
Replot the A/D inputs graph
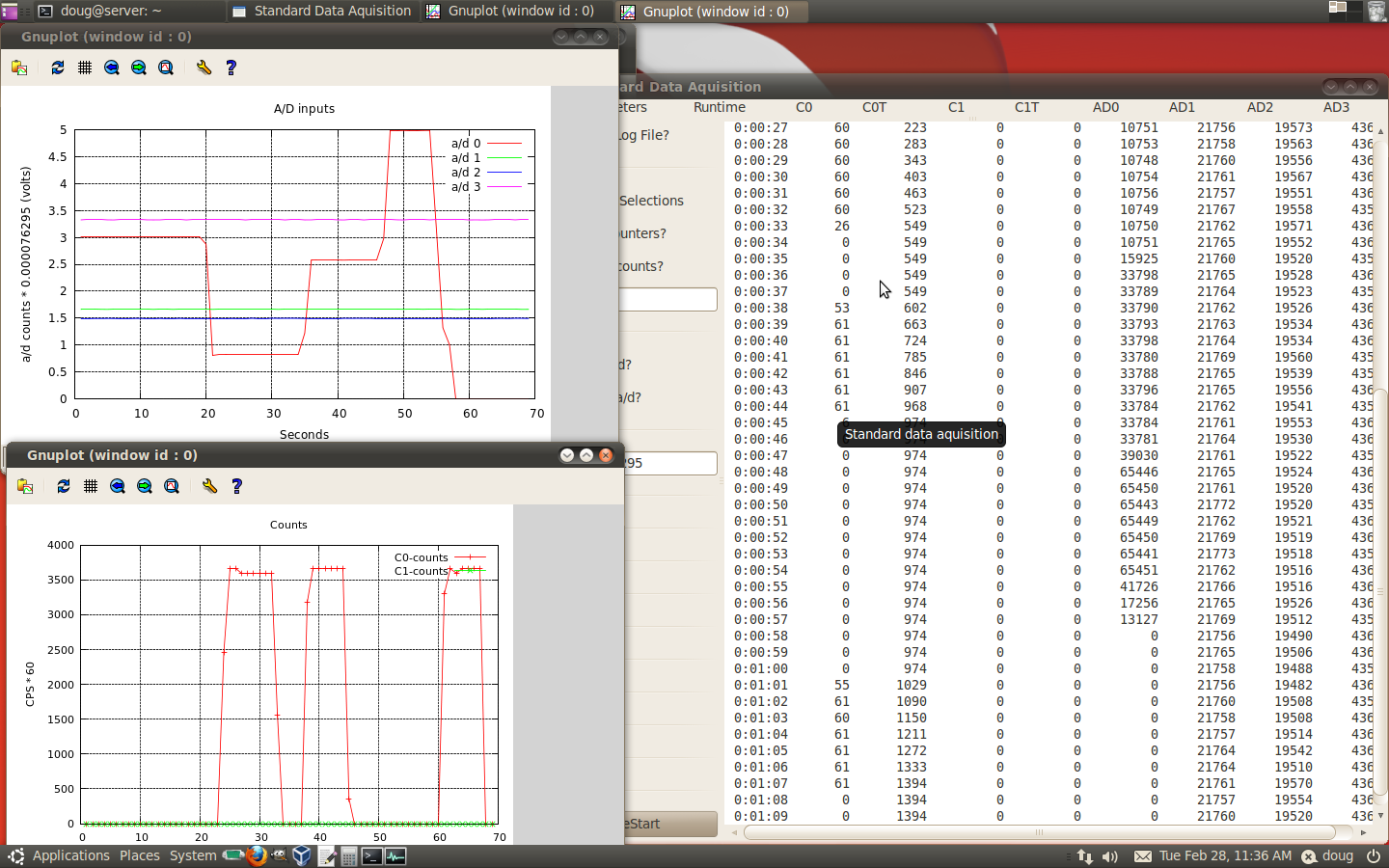58,68
